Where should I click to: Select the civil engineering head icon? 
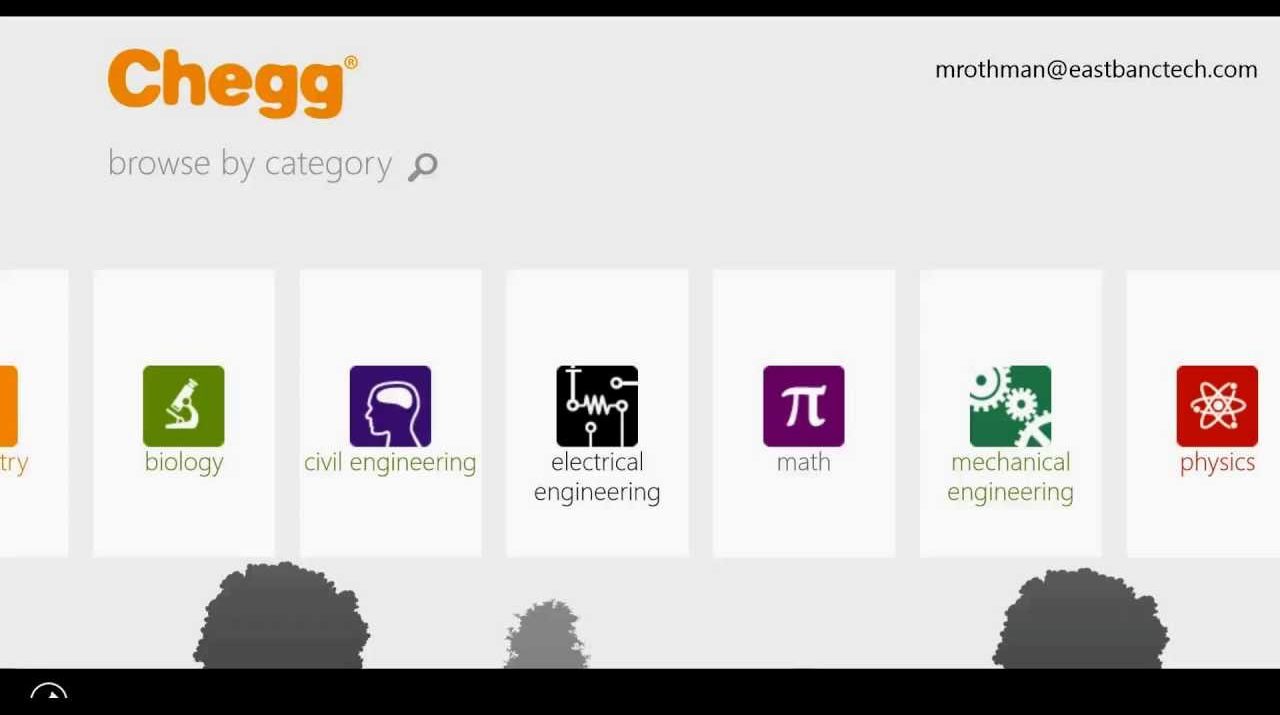tap(390, 406)
